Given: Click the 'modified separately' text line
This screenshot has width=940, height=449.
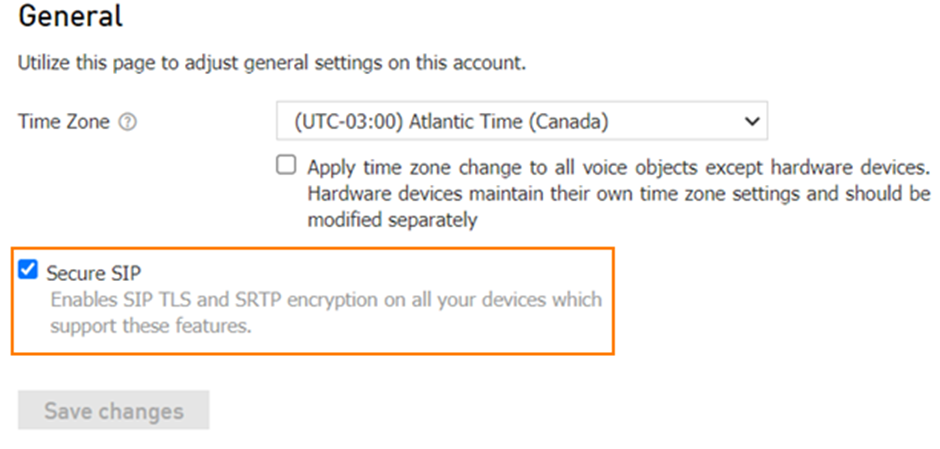Looking at the screenshot, I should pyautogui.click(x=392, y=220).
